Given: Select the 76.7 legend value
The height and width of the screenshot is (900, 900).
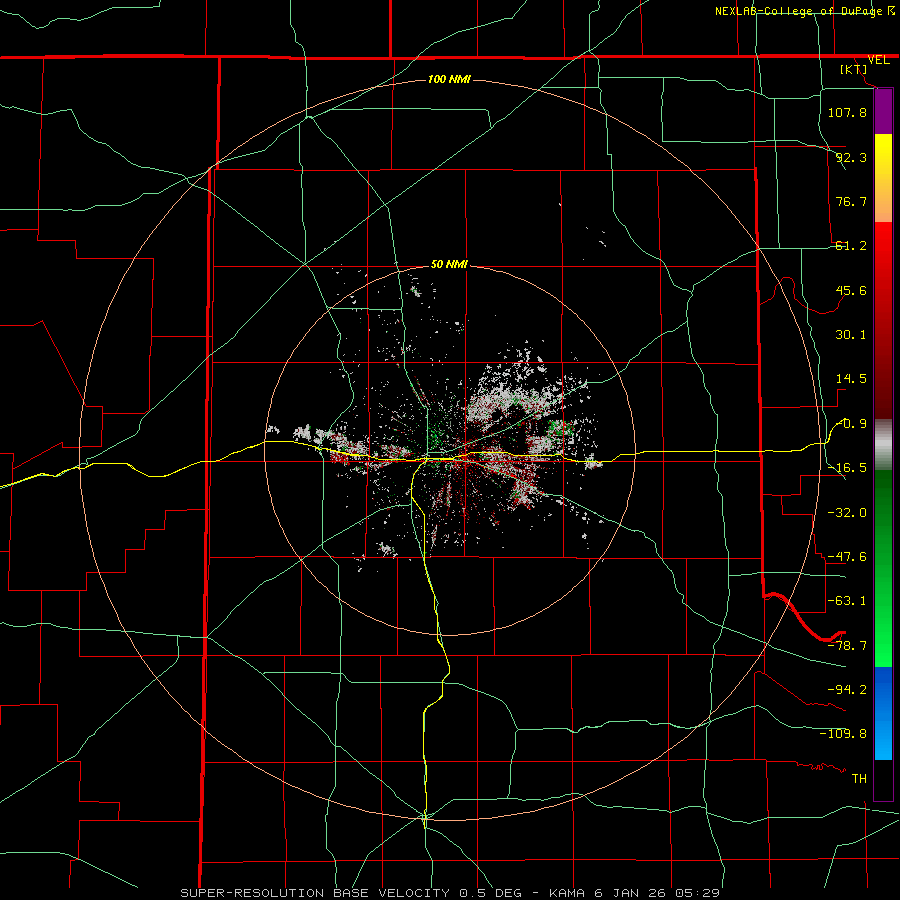Looking at the screenshot, I should coord(851,201).
